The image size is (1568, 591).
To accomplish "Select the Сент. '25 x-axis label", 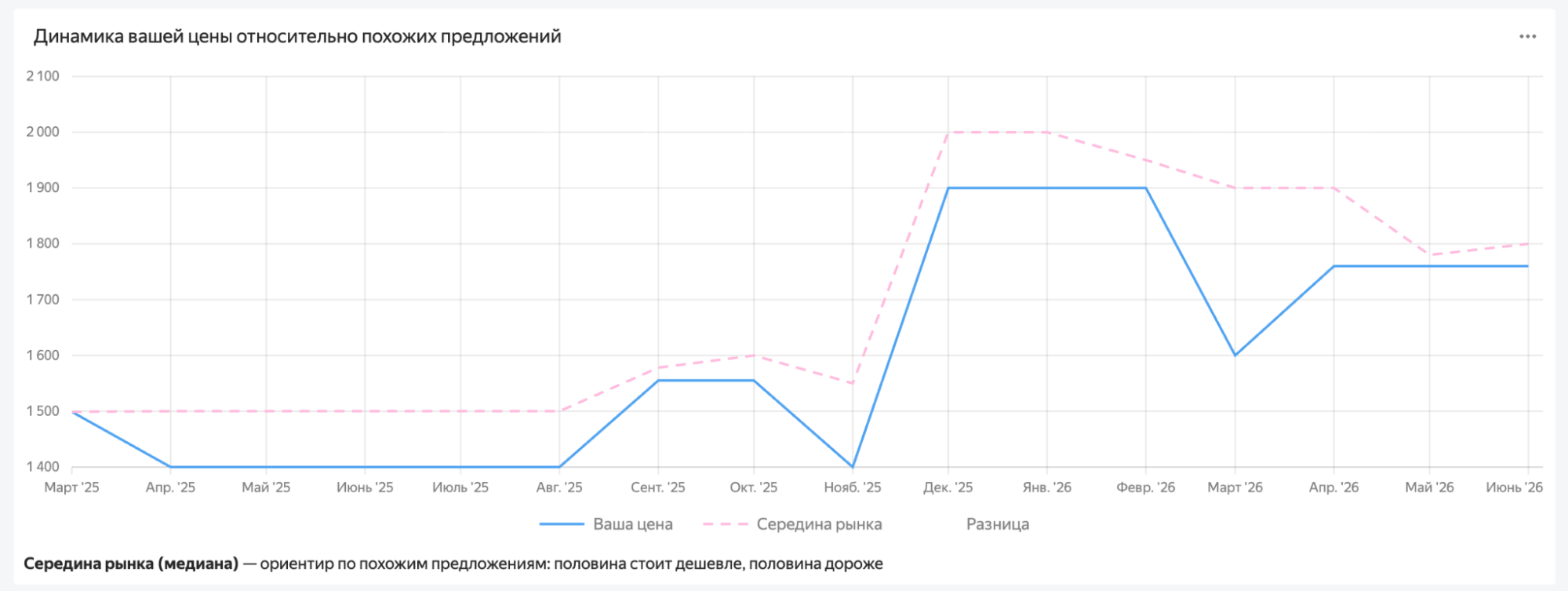I will pos(658,487).
